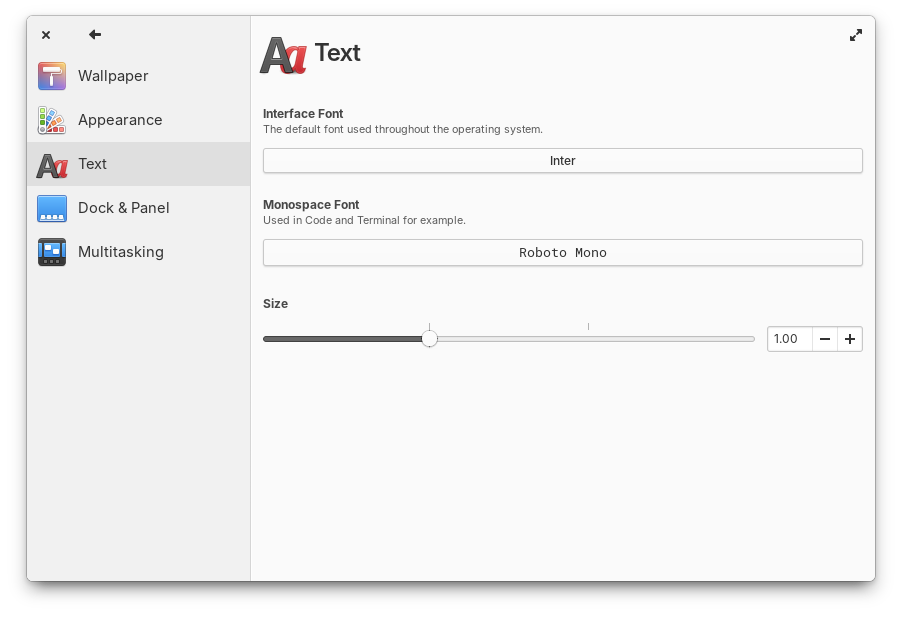
Task: Click the 1.00 size value field
Action: click(789, 339)
